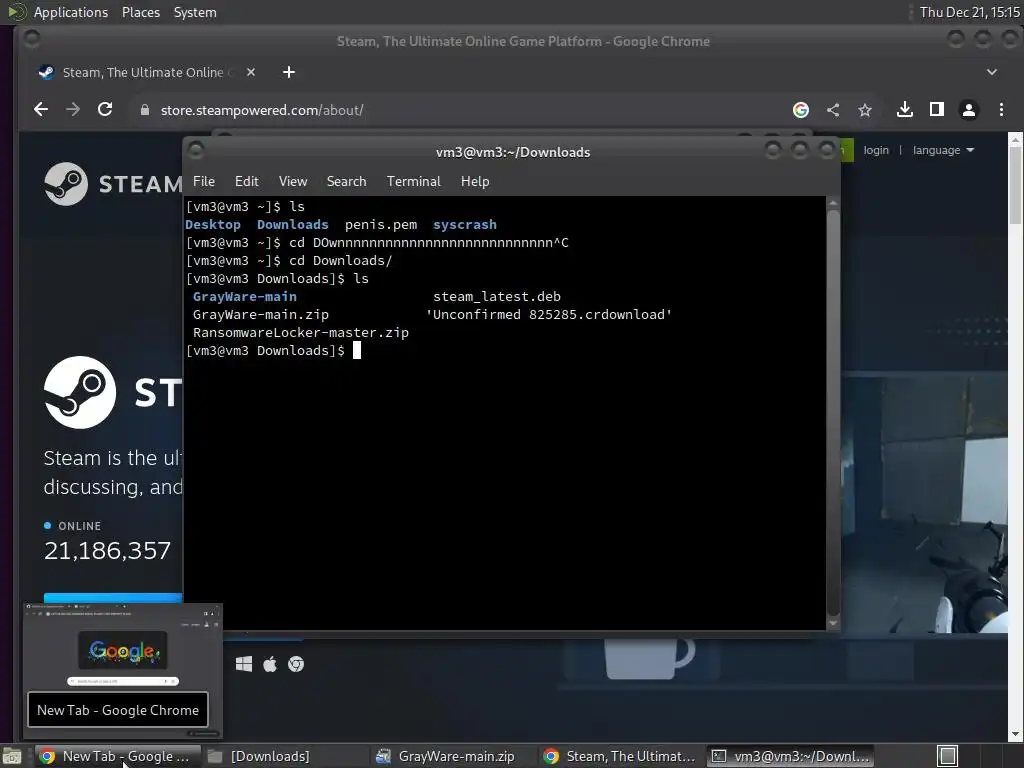Select the terminal vm3@vm3 taskbar item
Image resolution: width=1024 pixels, height=768 pixels.
click(x=791, y=756)
